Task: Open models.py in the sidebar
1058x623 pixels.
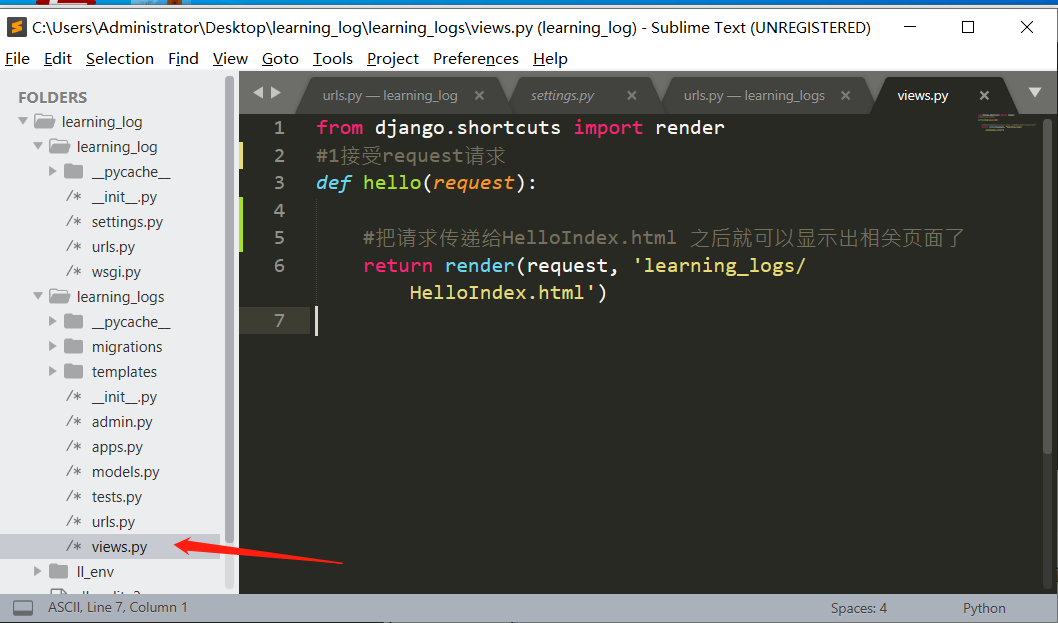Action: pos(126,472)
